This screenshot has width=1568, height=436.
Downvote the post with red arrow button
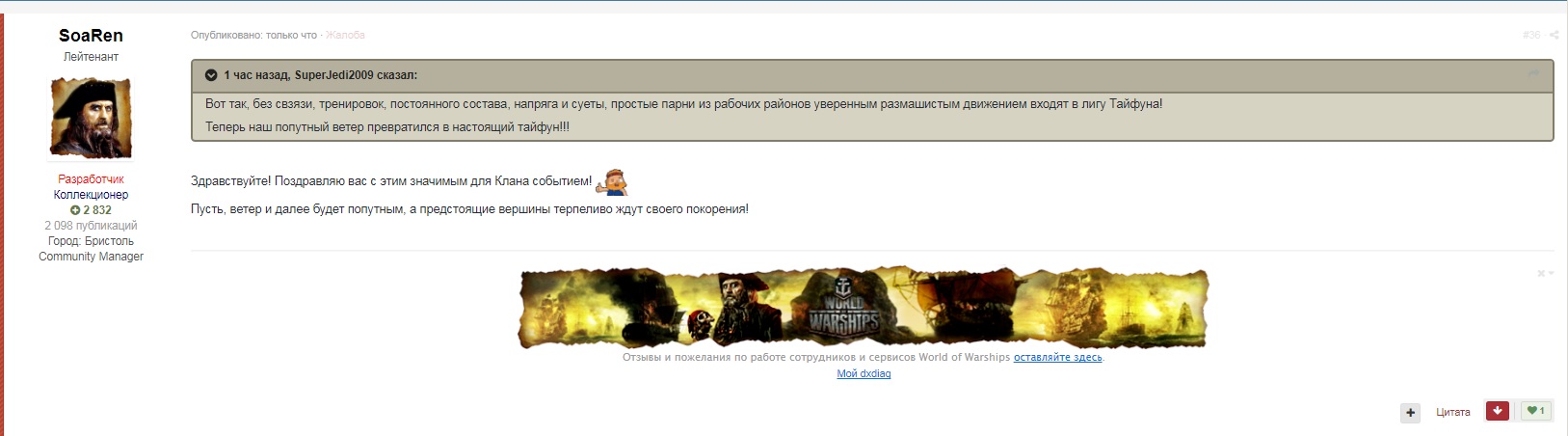click(1497, 411)
